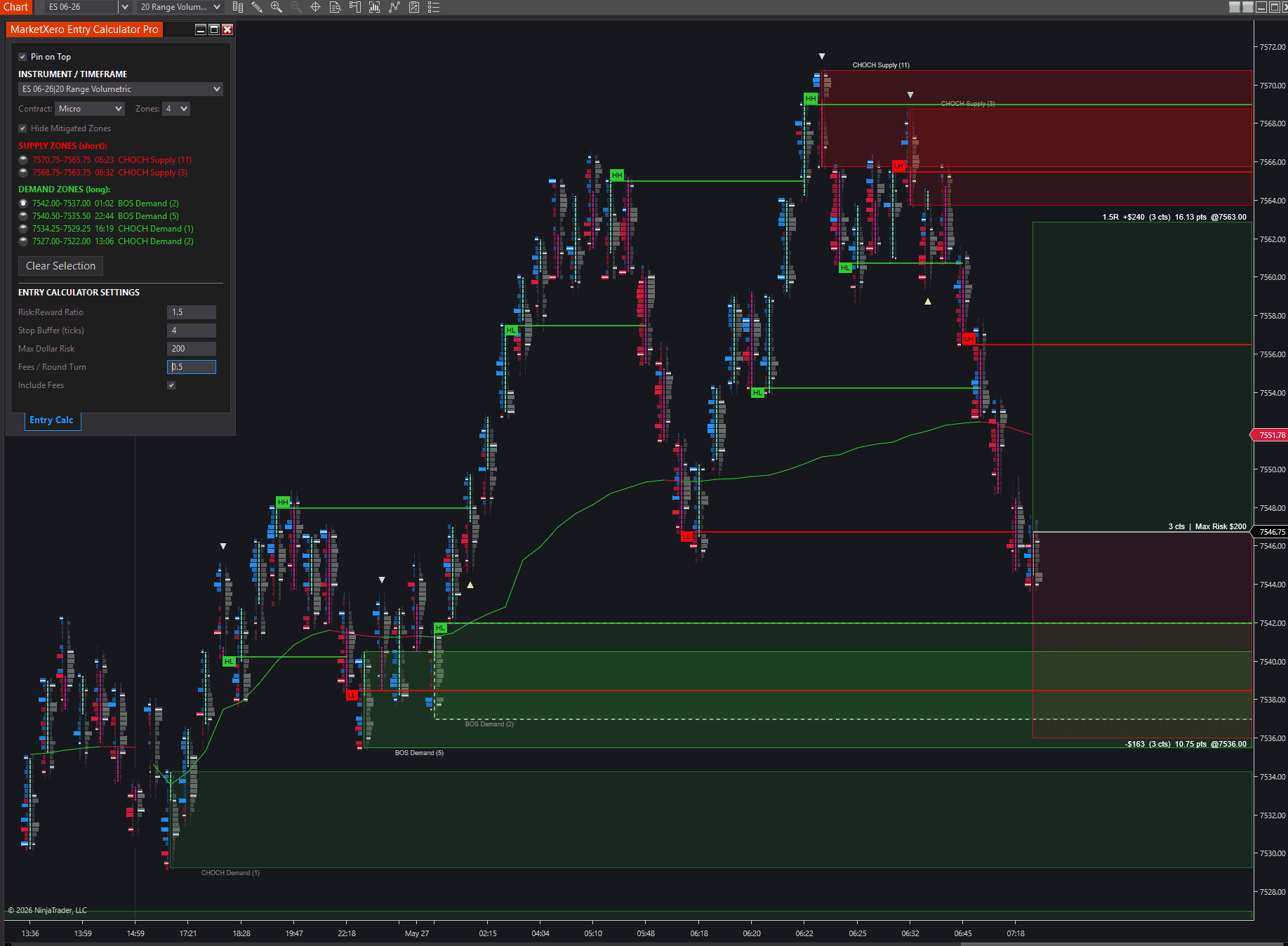Viewport: 1288px width, 946px height.
Task: Switch to the Chart tab
Action: click(x=15, y=7)
